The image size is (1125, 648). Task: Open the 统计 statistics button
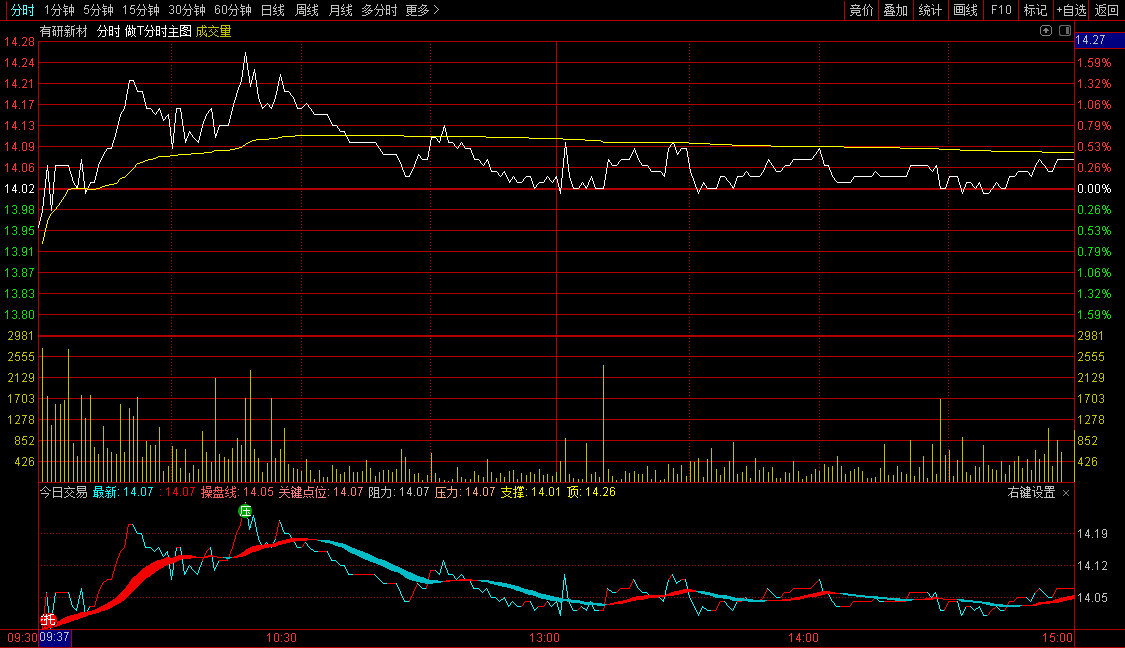(x=931, y=10)
